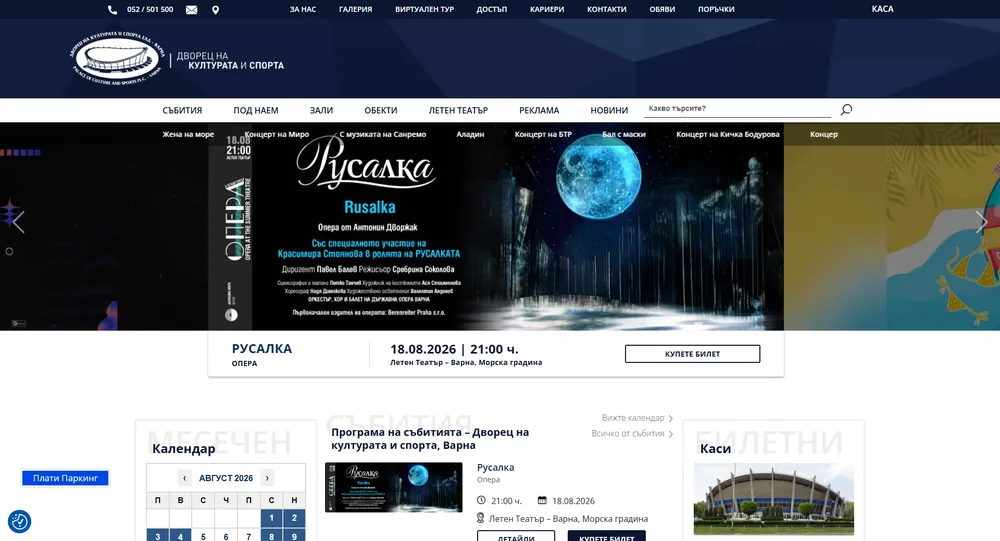Image resolution: width=1000 pixels, height=541 pixels.
Task: Open the cookie consent icon
Action: [20, 521]
